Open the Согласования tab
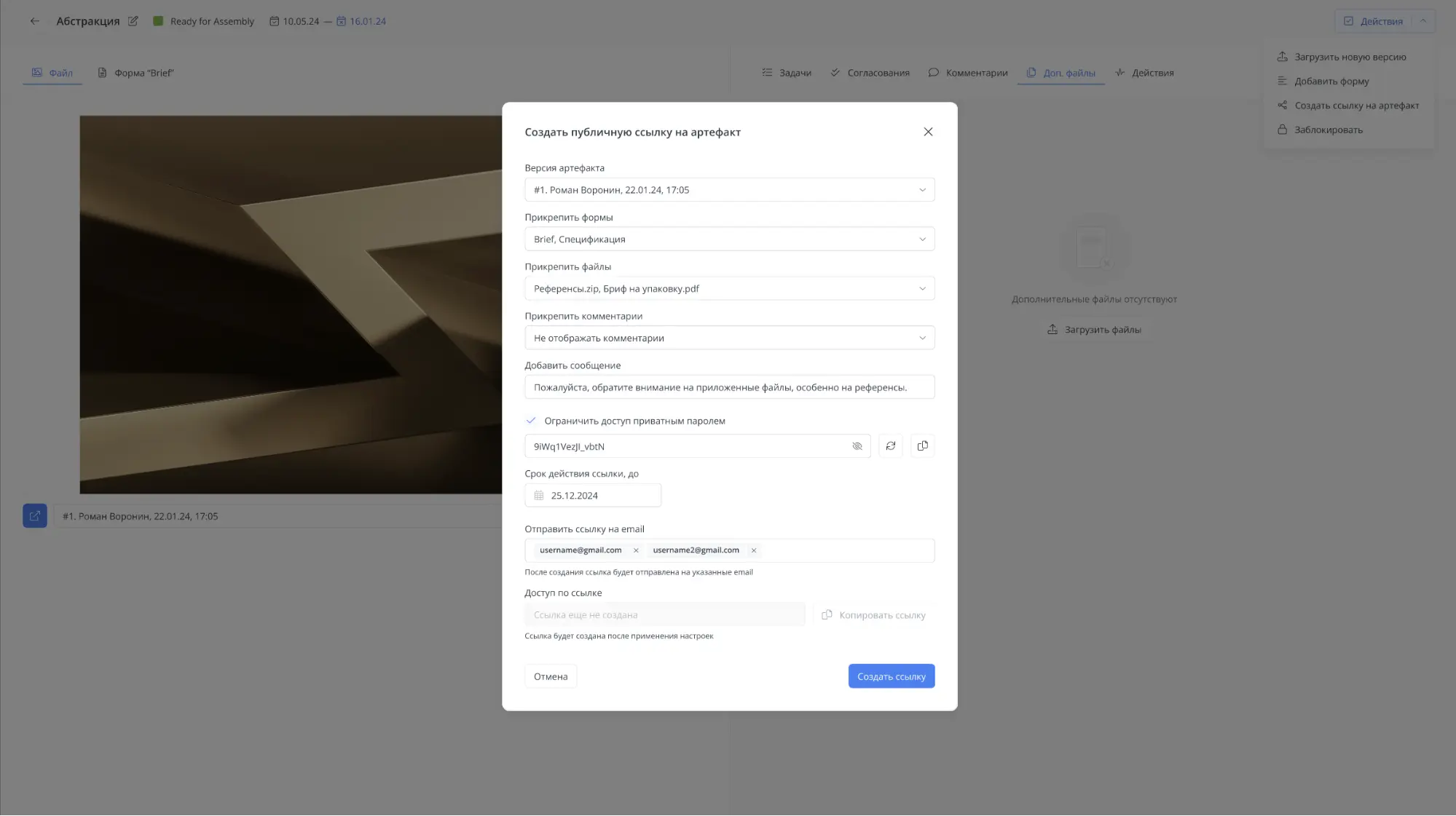This screenshot has height=816, width=1456. (x=870, y=73)
